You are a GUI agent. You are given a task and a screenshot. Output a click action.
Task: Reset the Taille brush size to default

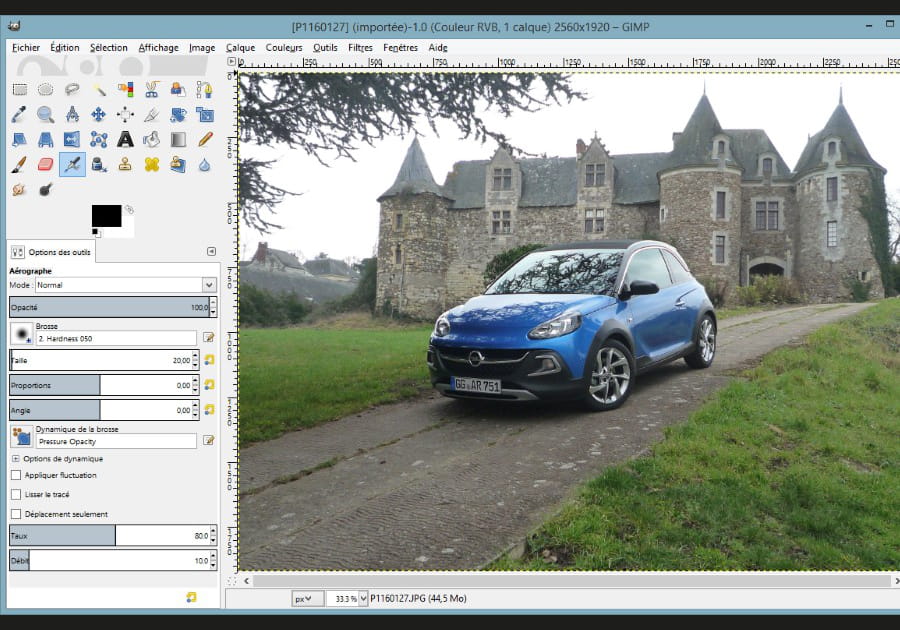(x=209, y=360)
